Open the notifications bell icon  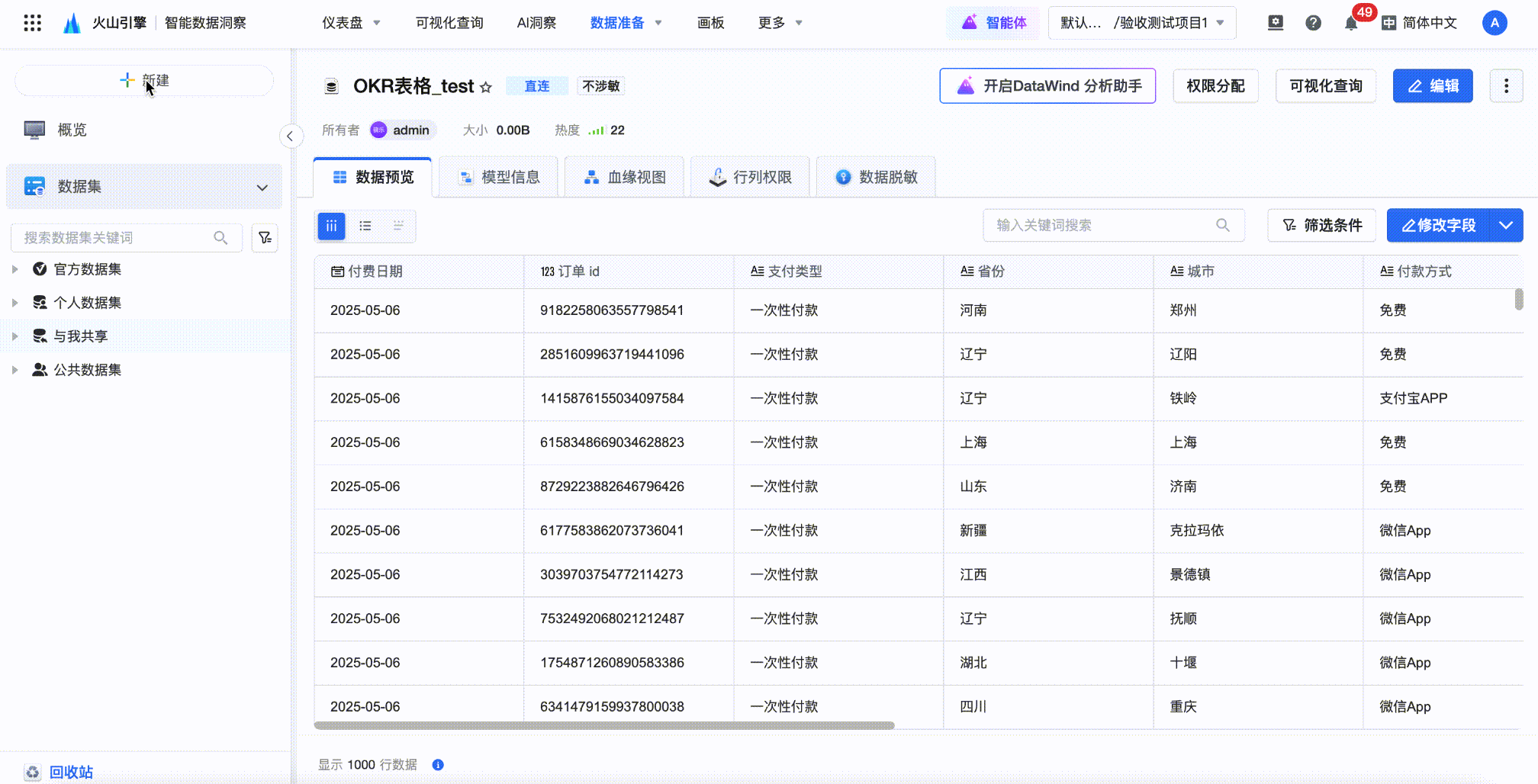tap(1351, 23)
